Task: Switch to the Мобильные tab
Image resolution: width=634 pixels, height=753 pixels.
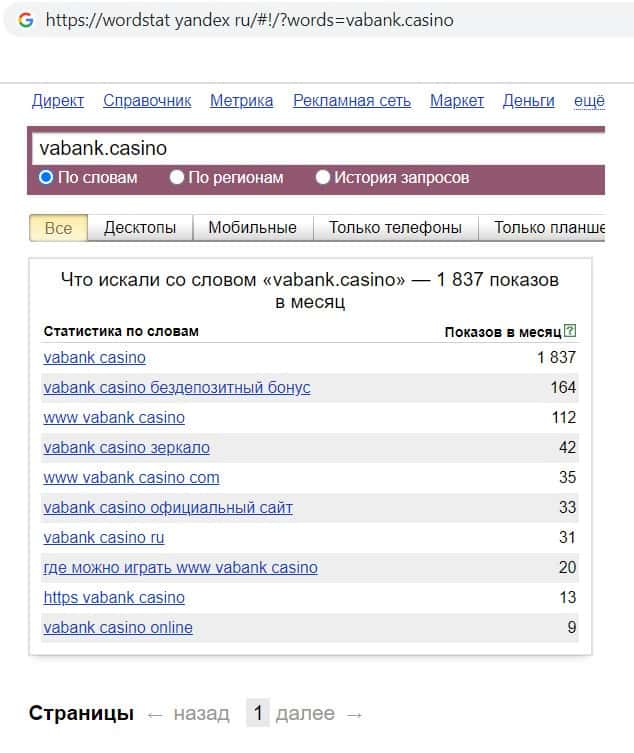Action: (x=252, y=228)
